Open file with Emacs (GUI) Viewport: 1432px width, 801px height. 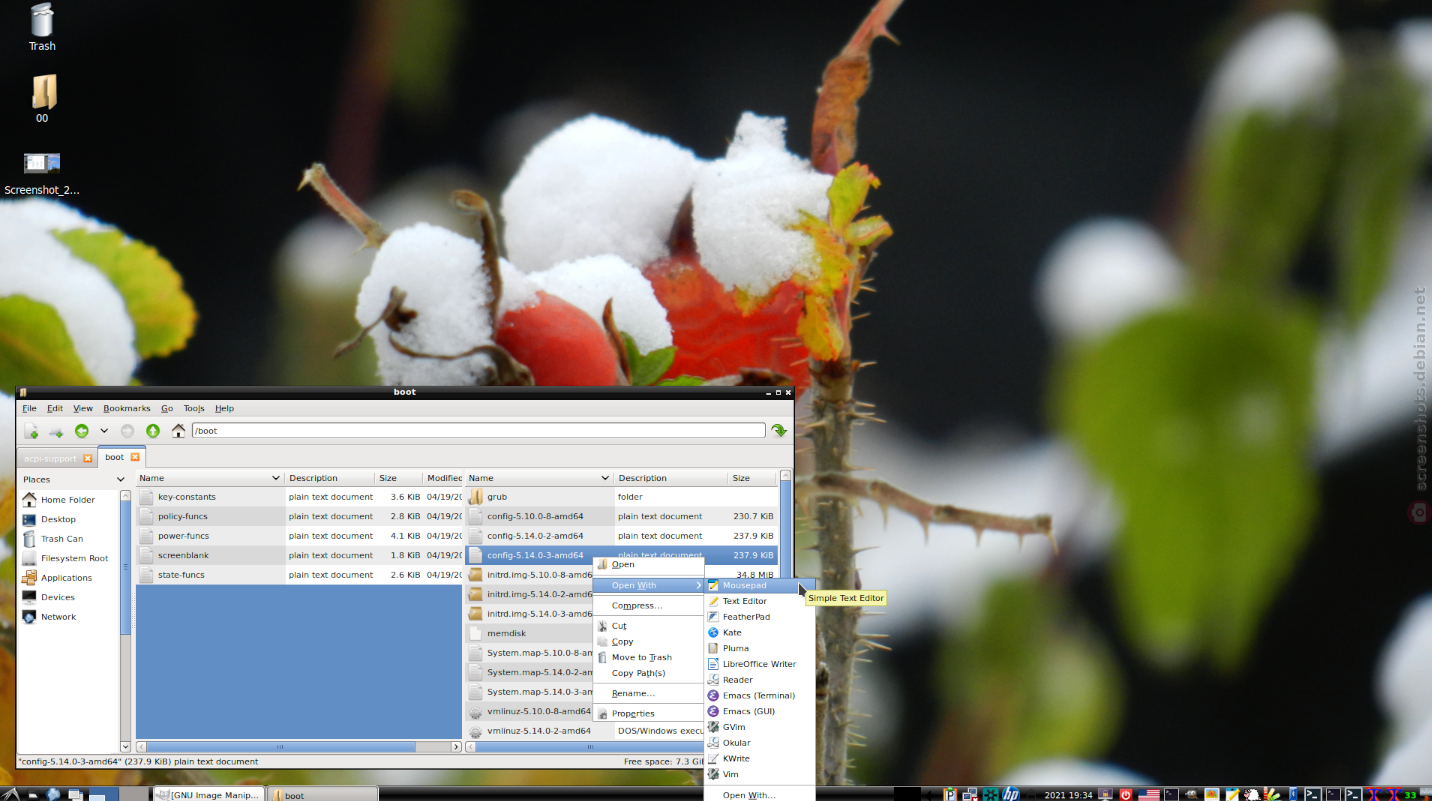point(759,712)
